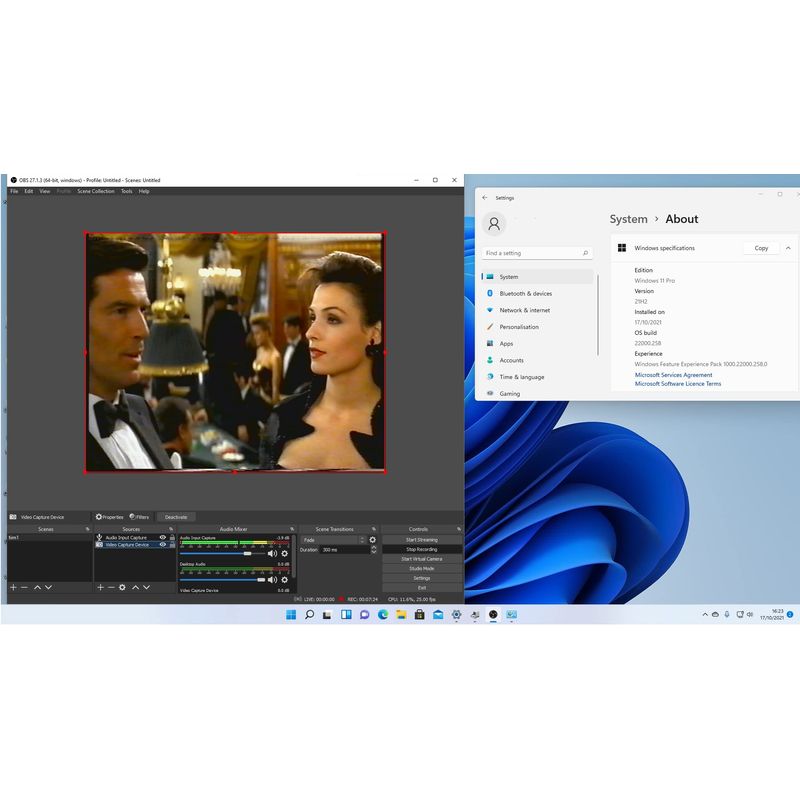This screenshot has height=800, width=800.
Task: Click Deactivate button for capture device
Action: tap(176, 517)
